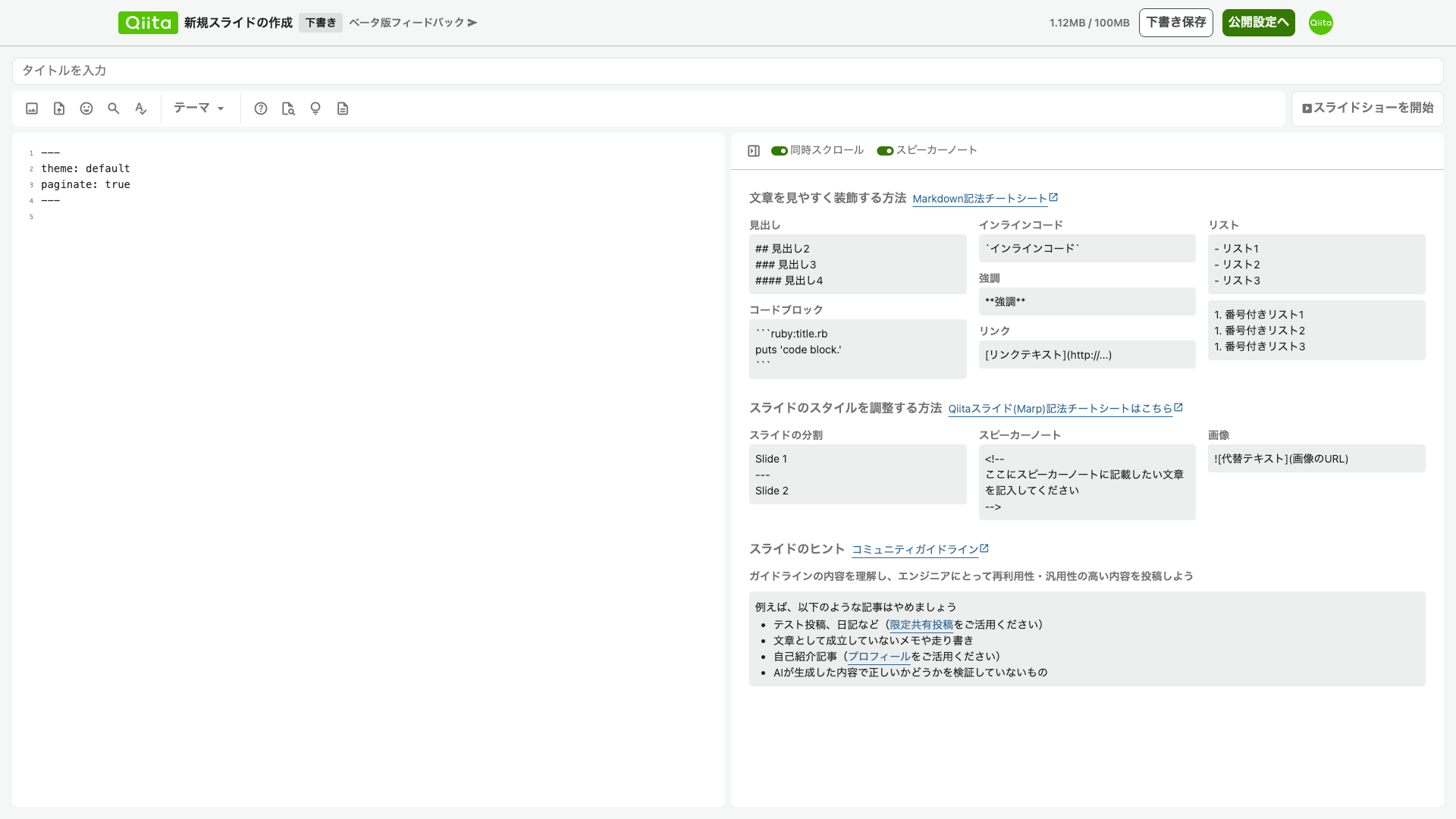Viewport: 1456px width, 819px height.
Task: Click the Slide 1 / Slide 2 split sample
Action: pyautogui.click(x=858, y=475)
